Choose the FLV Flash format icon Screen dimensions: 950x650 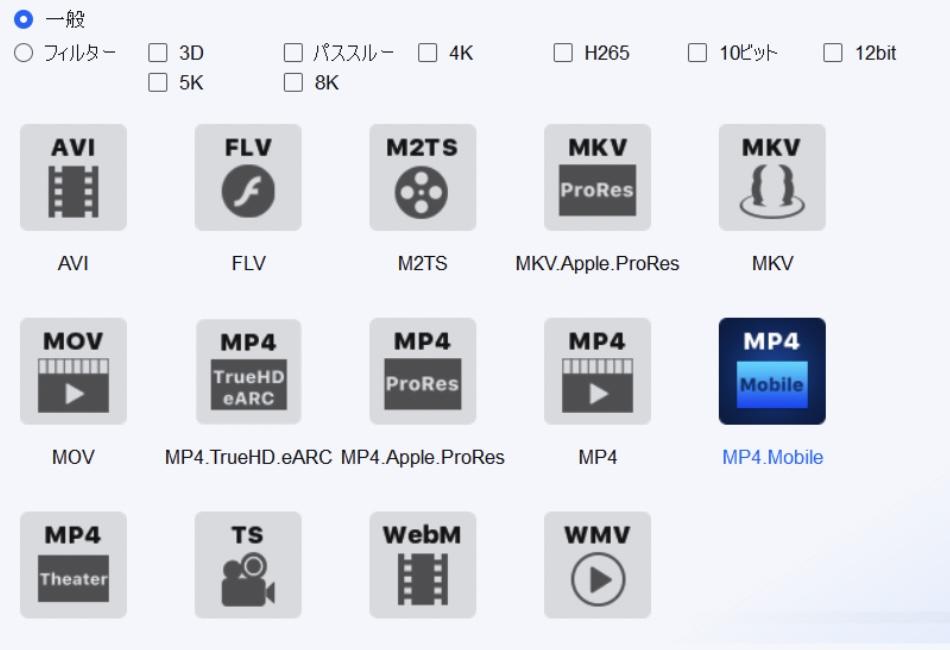click(248, 177)
